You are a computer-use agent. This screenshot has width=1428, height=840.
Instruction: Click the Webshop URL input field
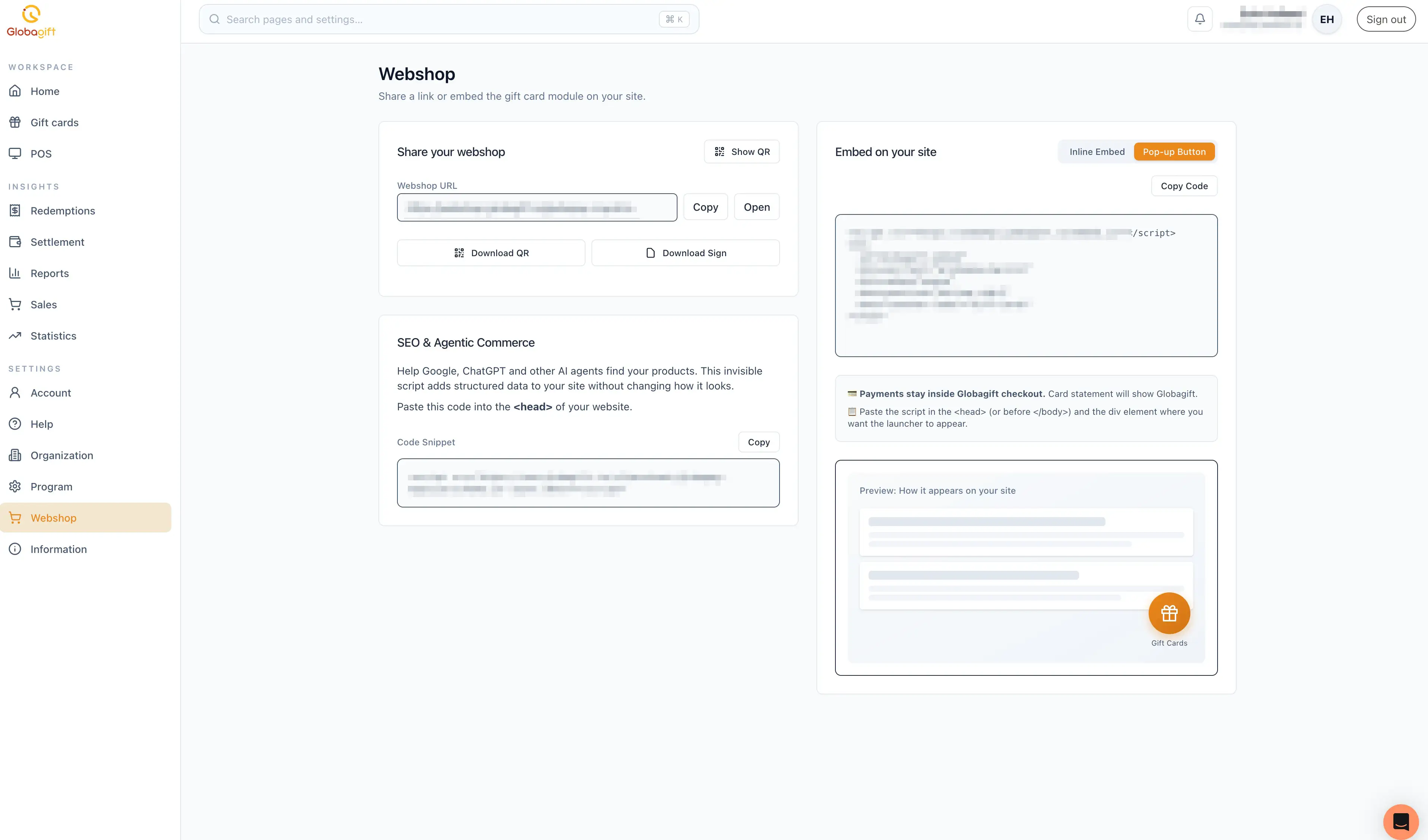pos(537,207)
